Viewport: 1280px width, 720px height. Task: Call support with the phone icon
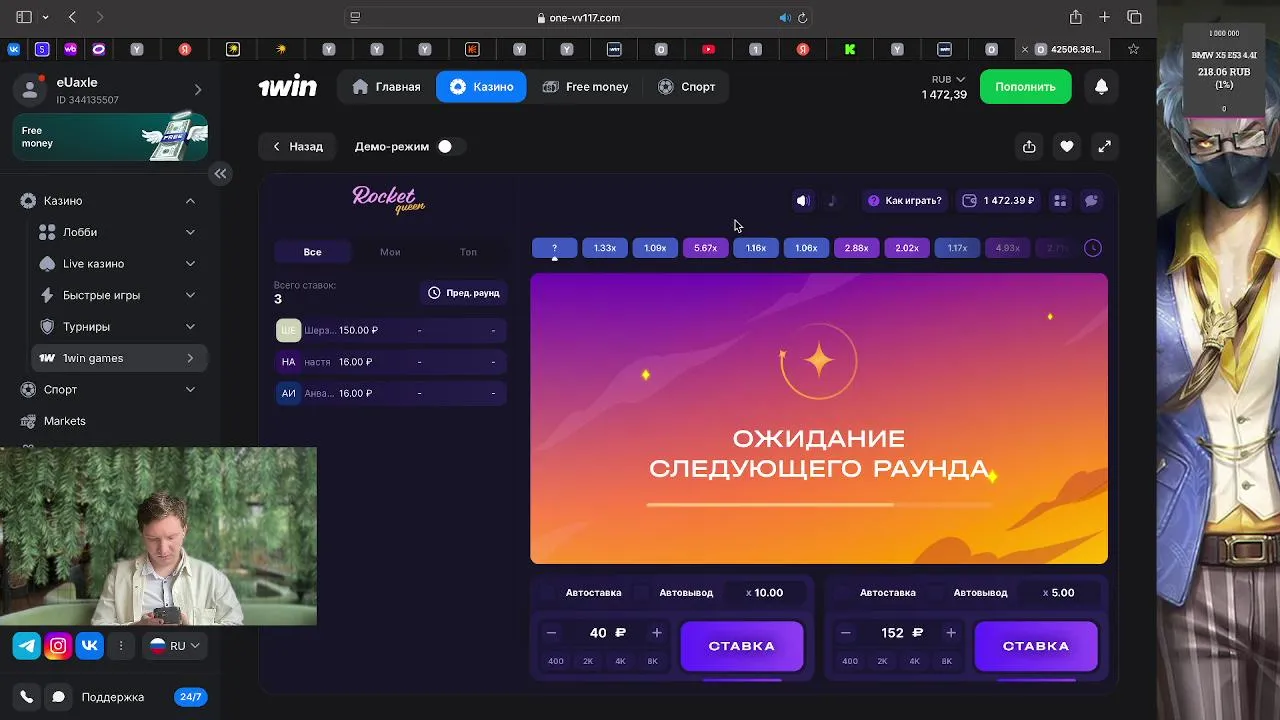[x=27, y=697]
